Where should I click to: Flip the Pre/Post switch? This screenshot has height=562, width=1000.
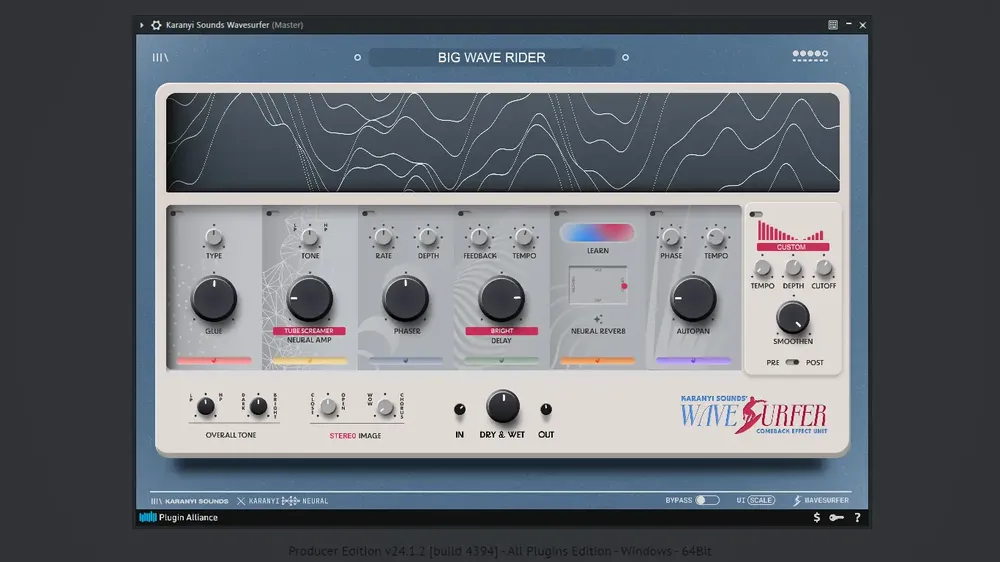click(x=792, y=362)
